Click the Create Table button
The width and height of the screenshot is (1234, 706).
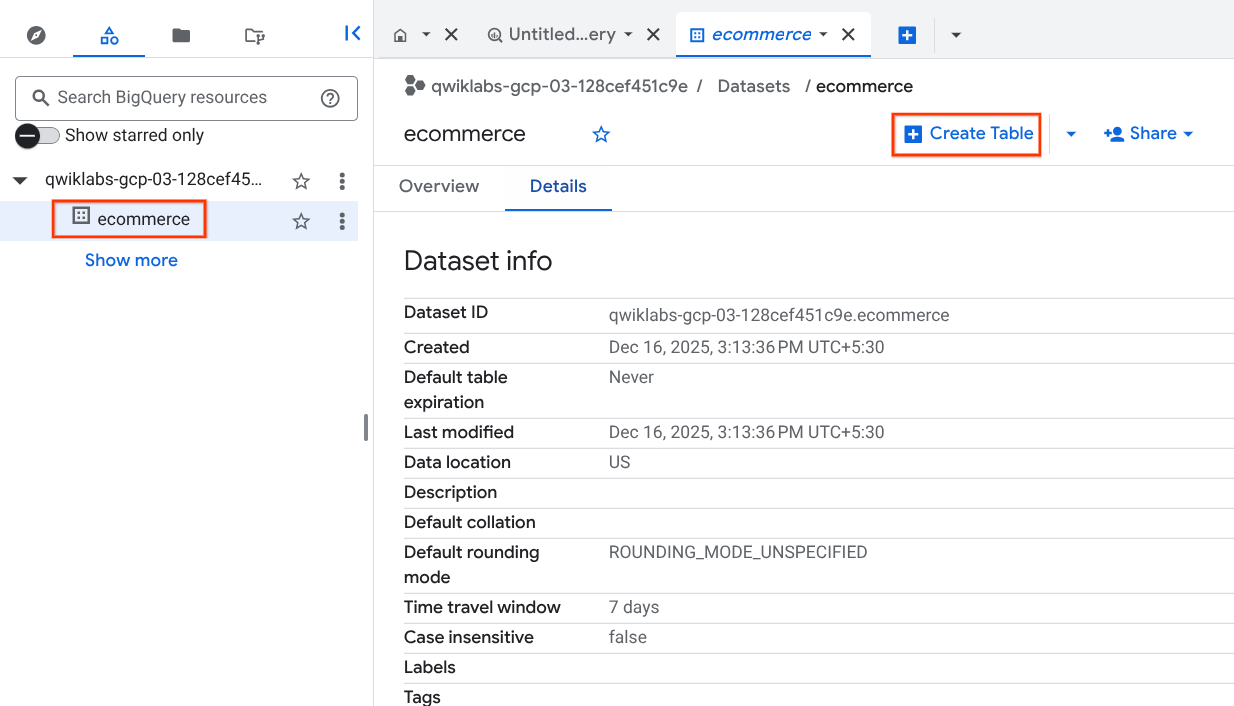(965, 133)
